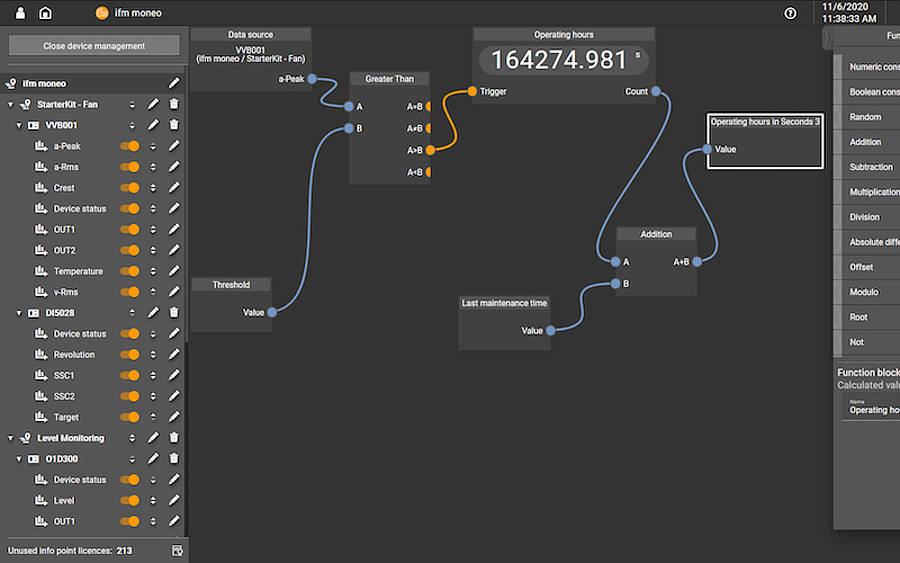Reorder OUT1 under VVB001 with sort arrows
The image size is (900, 563).
click(x=153, y=229)
